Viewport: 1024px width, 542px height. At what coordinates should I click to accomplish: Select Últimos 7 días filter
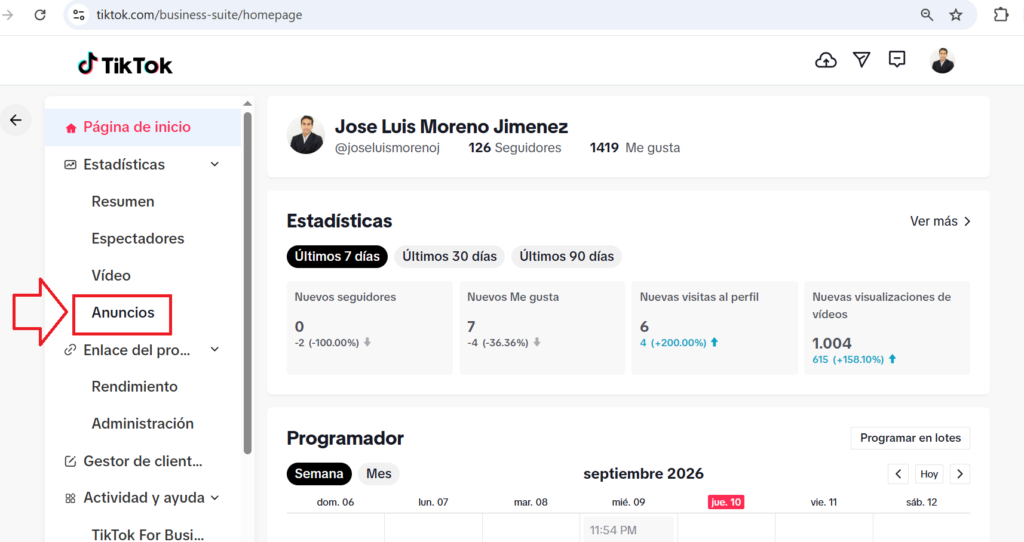click(337, 257)
